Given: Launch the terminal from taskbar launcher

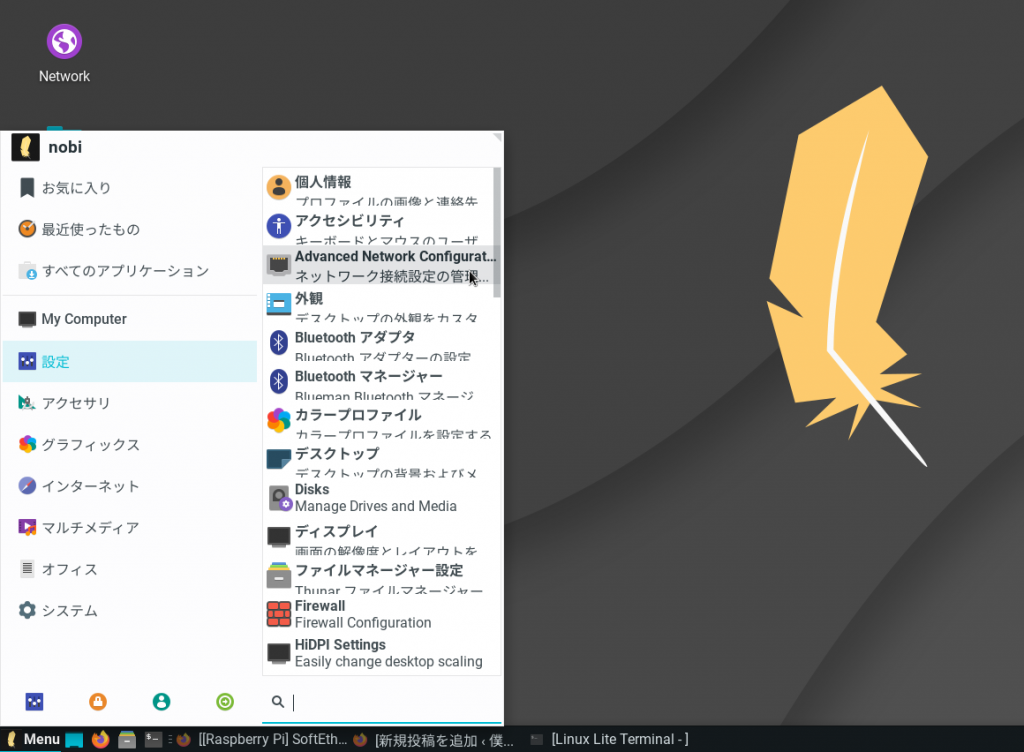Looking at the screenshot, I should [153, 740].
